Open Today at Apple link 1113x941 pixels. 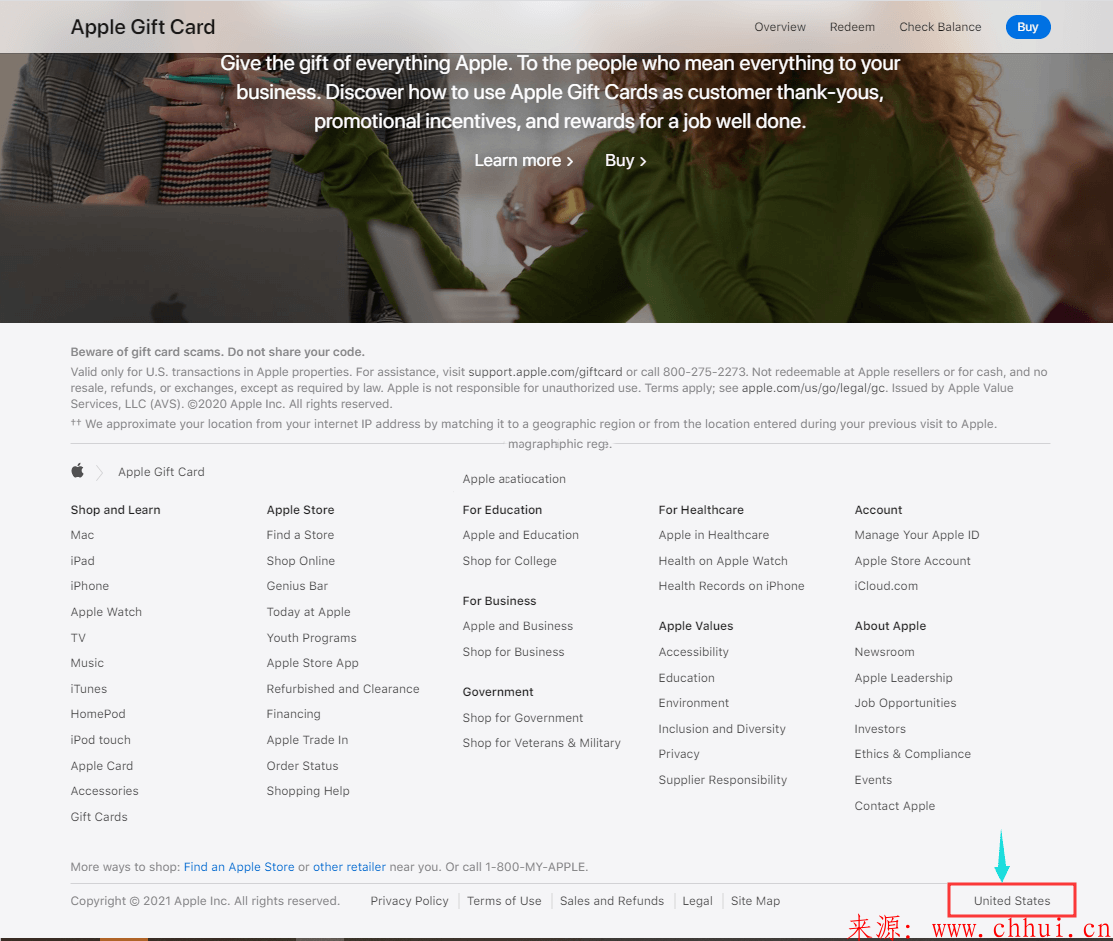(308, 612)
